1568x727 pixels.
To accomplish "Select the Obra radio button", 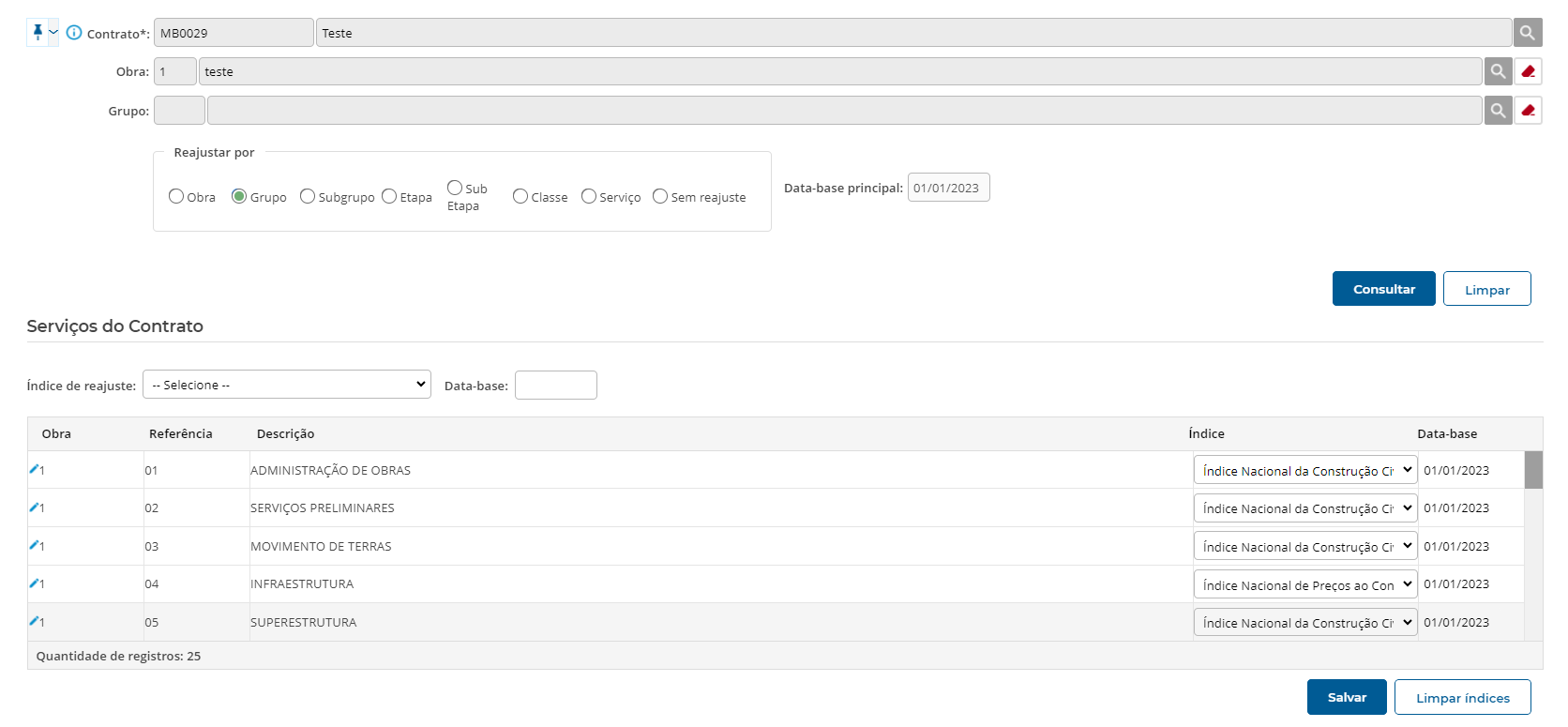I will [x=176, y=196].
